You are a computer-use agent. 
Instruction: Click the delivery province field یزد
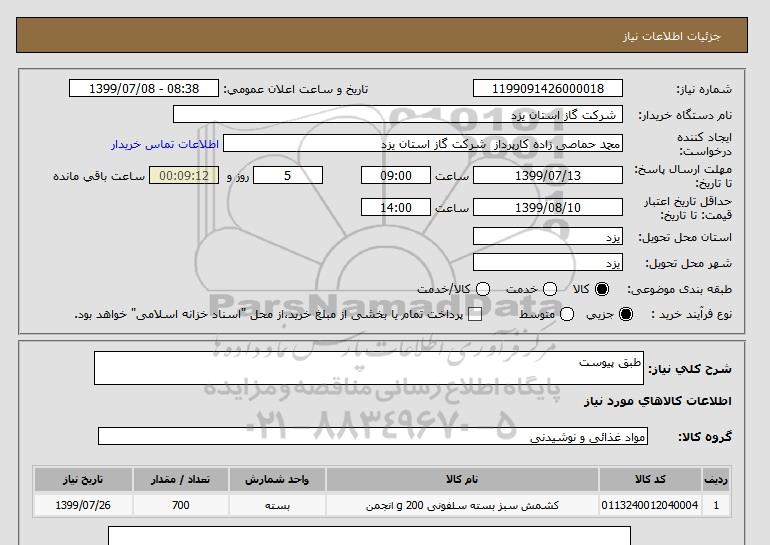548,236
